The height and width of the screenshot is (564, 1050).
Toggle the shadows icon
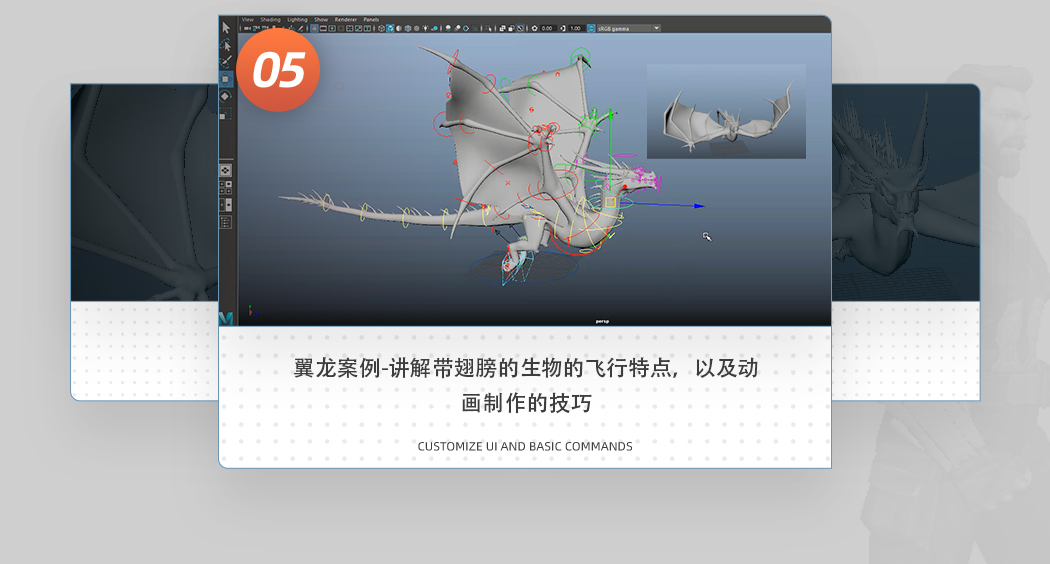point(434,28)
